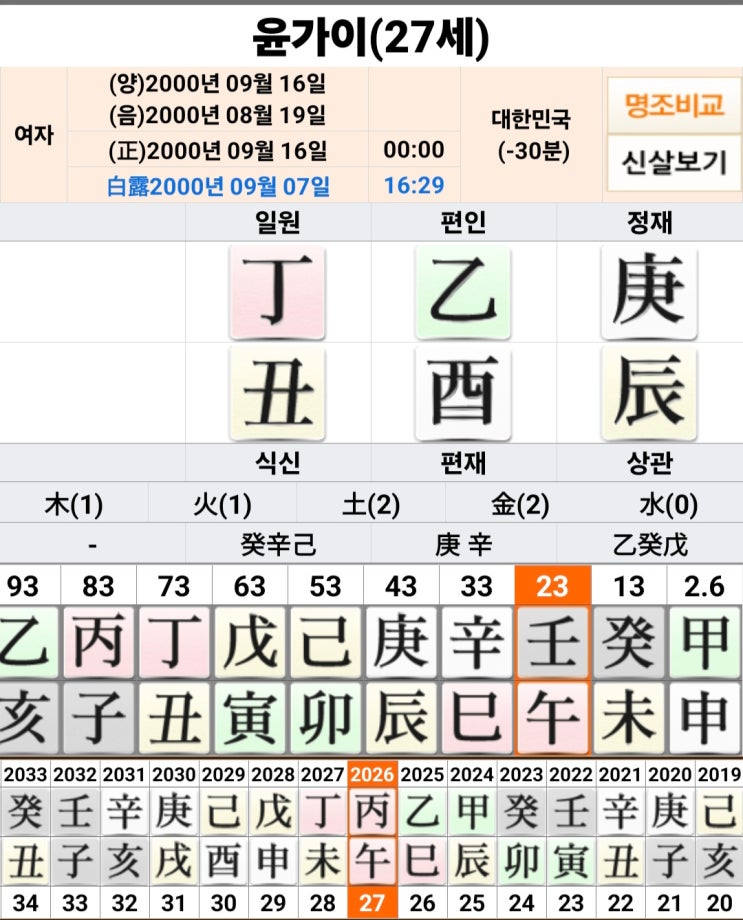This screenshot has width=743, height=920.
Task: Tap the 00:00 birth time cell
Action: coord(414,150)
